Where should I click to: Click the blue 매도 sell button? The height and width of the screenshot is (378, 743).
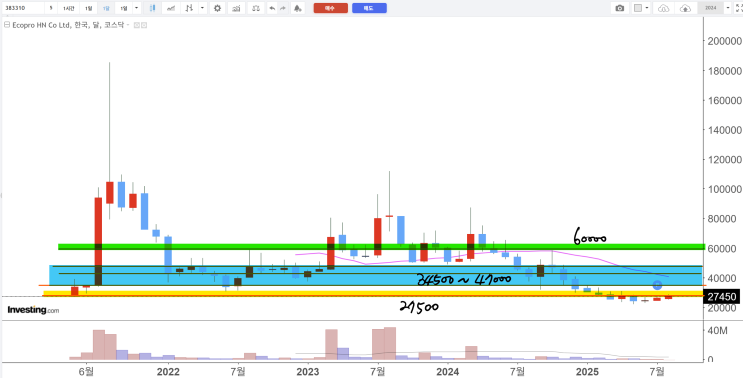click(369, 8)
